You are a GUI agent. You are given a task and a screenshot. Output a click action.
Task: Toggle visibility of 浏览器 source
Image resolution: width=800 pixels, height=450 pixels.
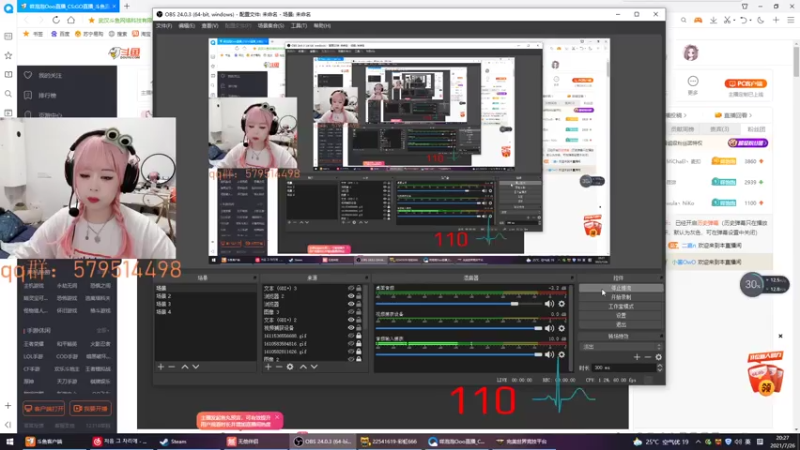pos(351,304)
